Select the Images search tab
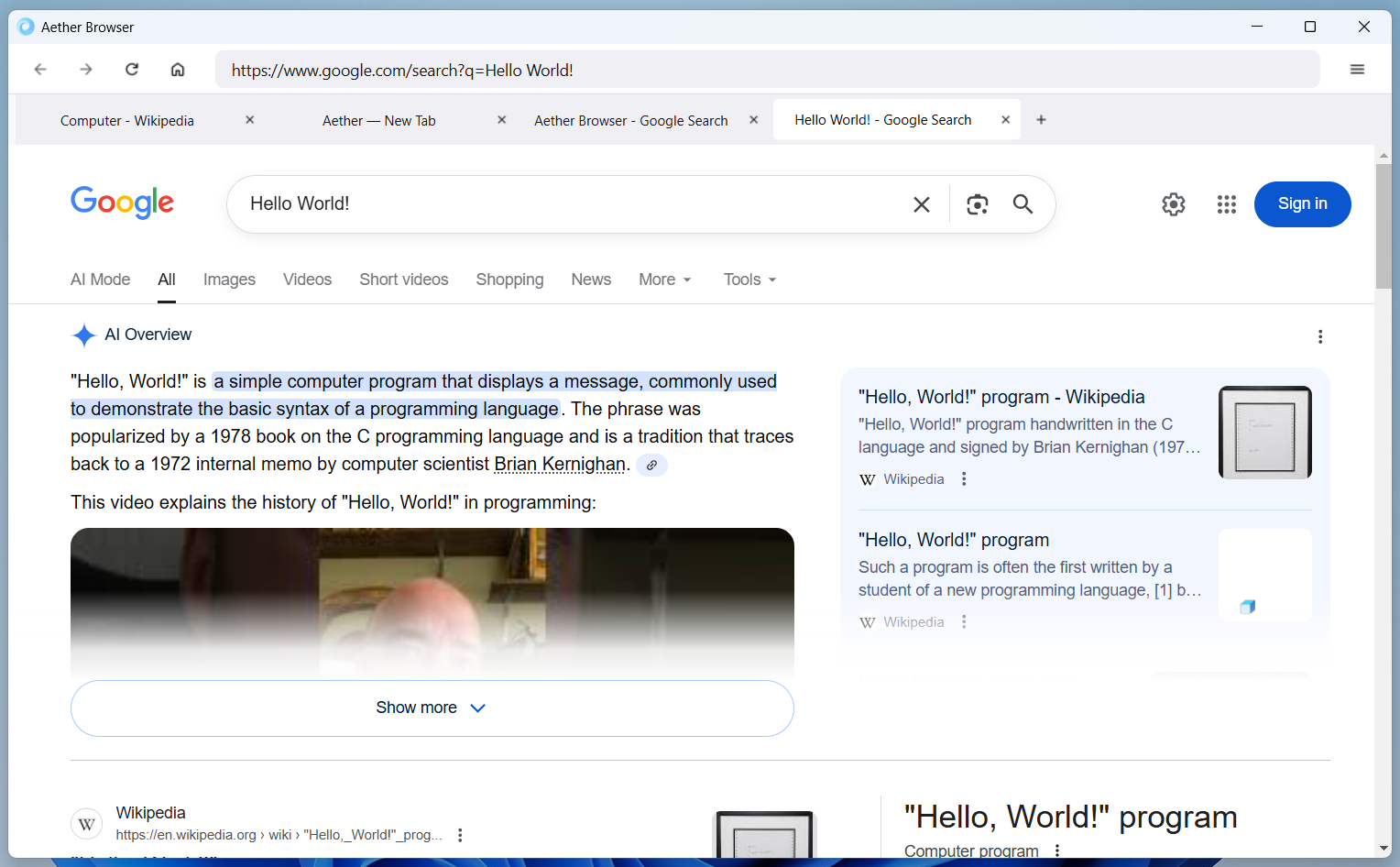 click(x=229, y=280)
